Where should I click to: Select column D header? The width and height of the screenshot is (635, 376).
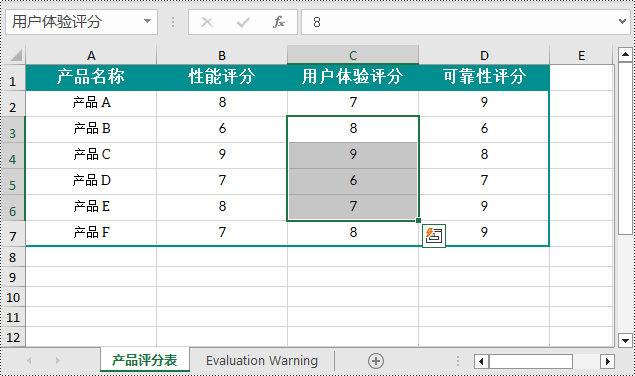[x=484, y=56]
